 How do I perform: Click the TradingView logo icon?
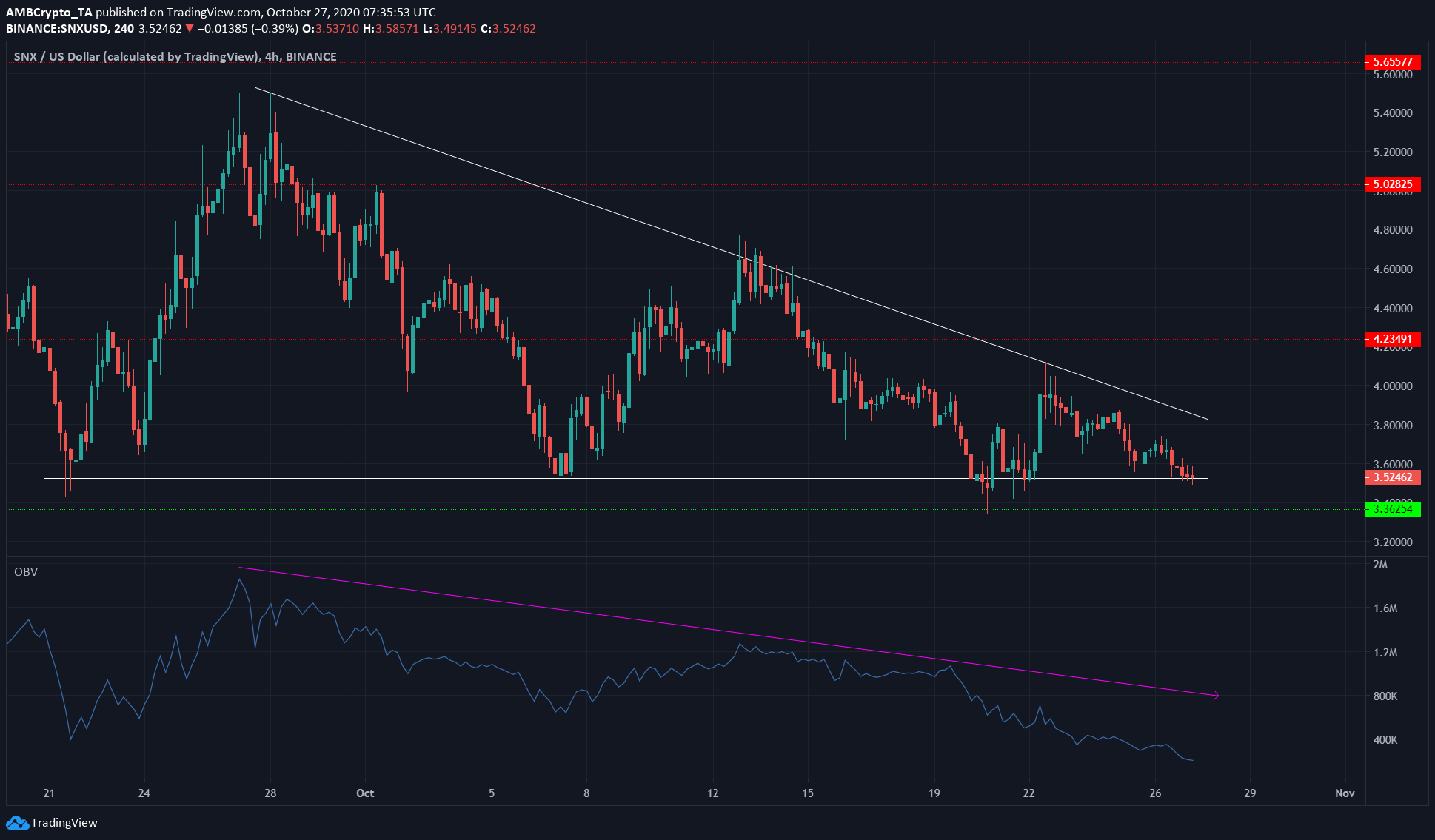pos(16,822)
